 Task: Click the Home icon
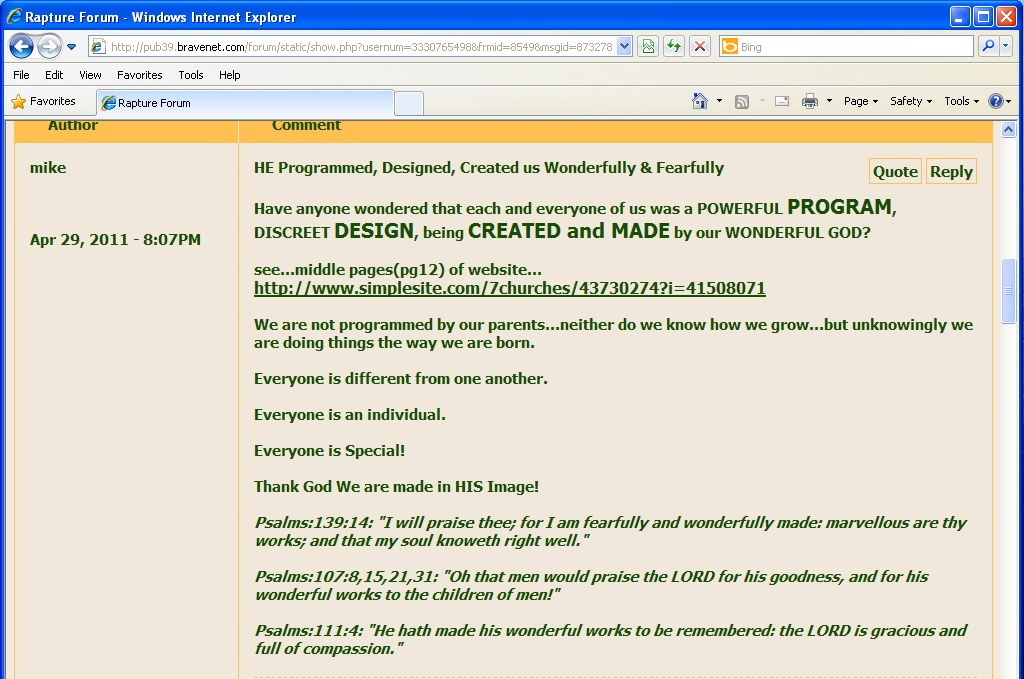[700, 101]
